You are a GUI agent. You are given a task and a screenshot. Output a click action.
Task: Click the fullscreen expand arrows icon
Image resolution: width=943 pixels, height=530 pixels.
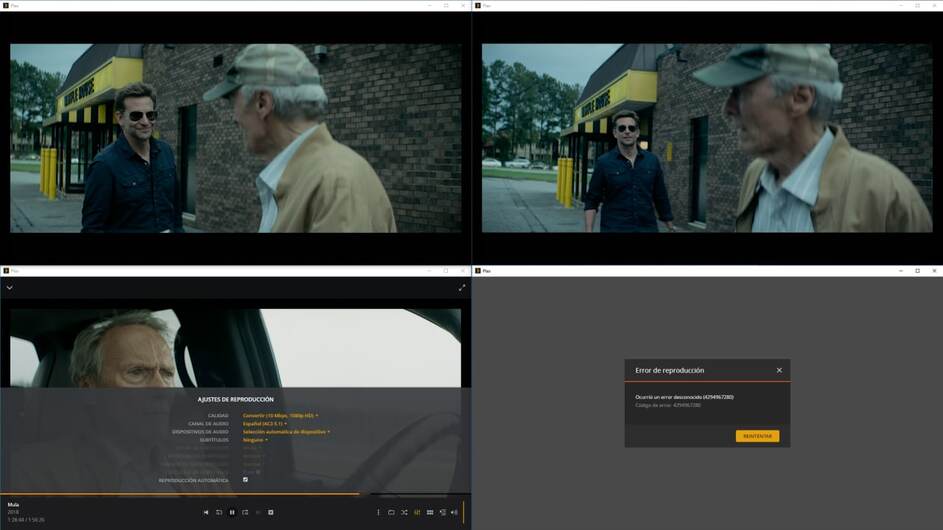[462, 288]
